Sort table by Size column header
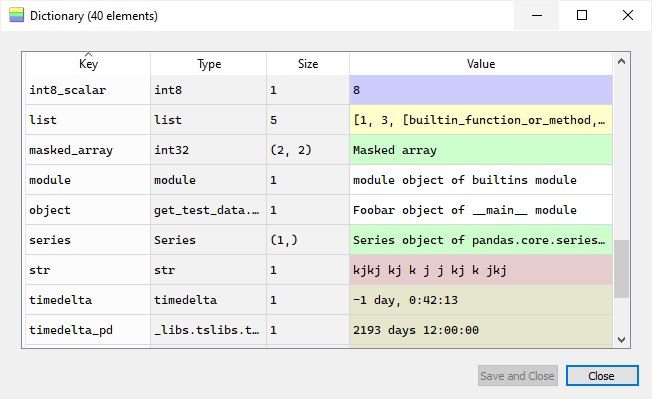Screen dimensions: 652x399 click(x=308, y=64)
